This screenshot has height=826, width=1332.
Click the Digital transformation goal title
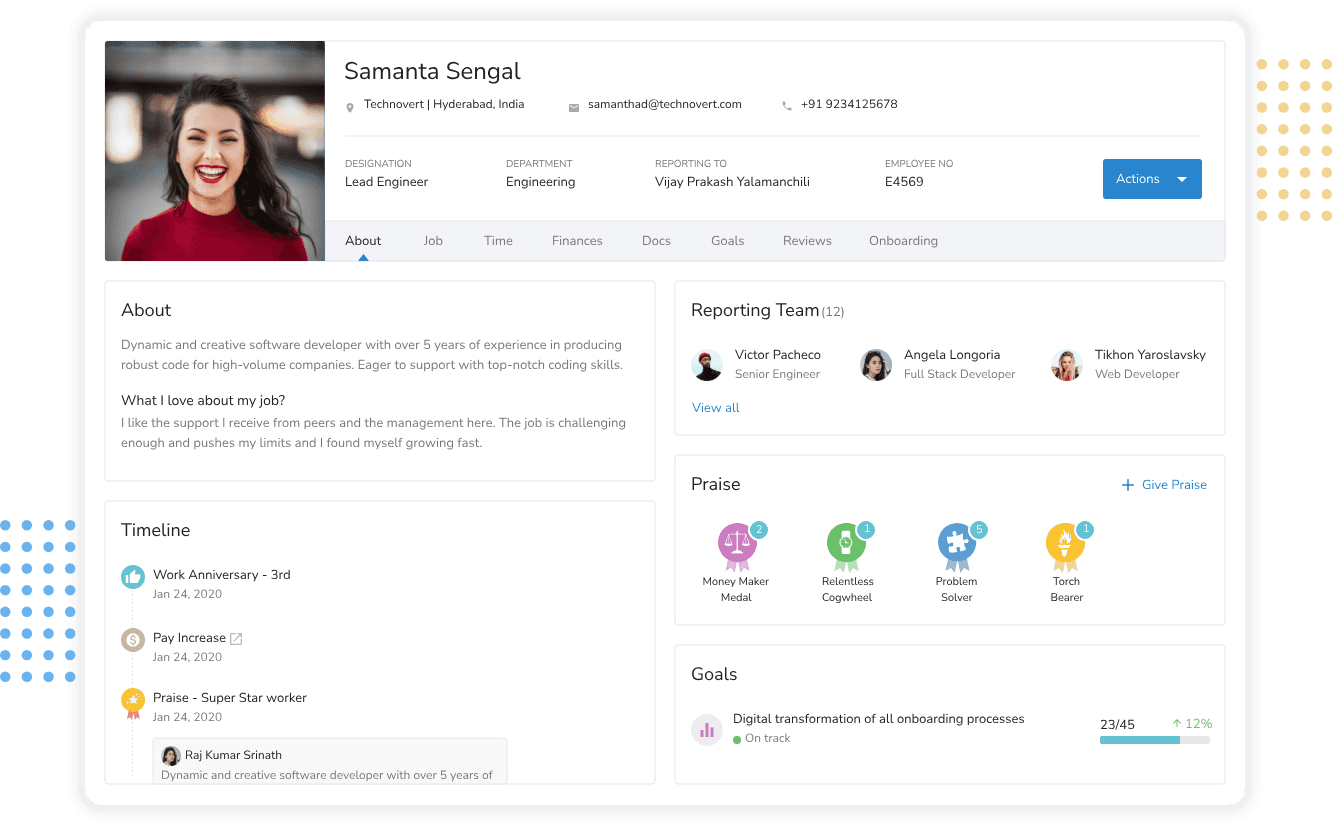[879, 719]
